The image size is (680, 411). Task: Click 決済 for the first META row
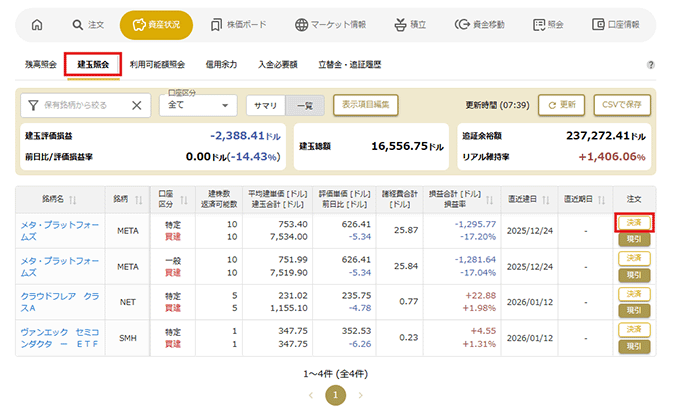coord(633,222)
